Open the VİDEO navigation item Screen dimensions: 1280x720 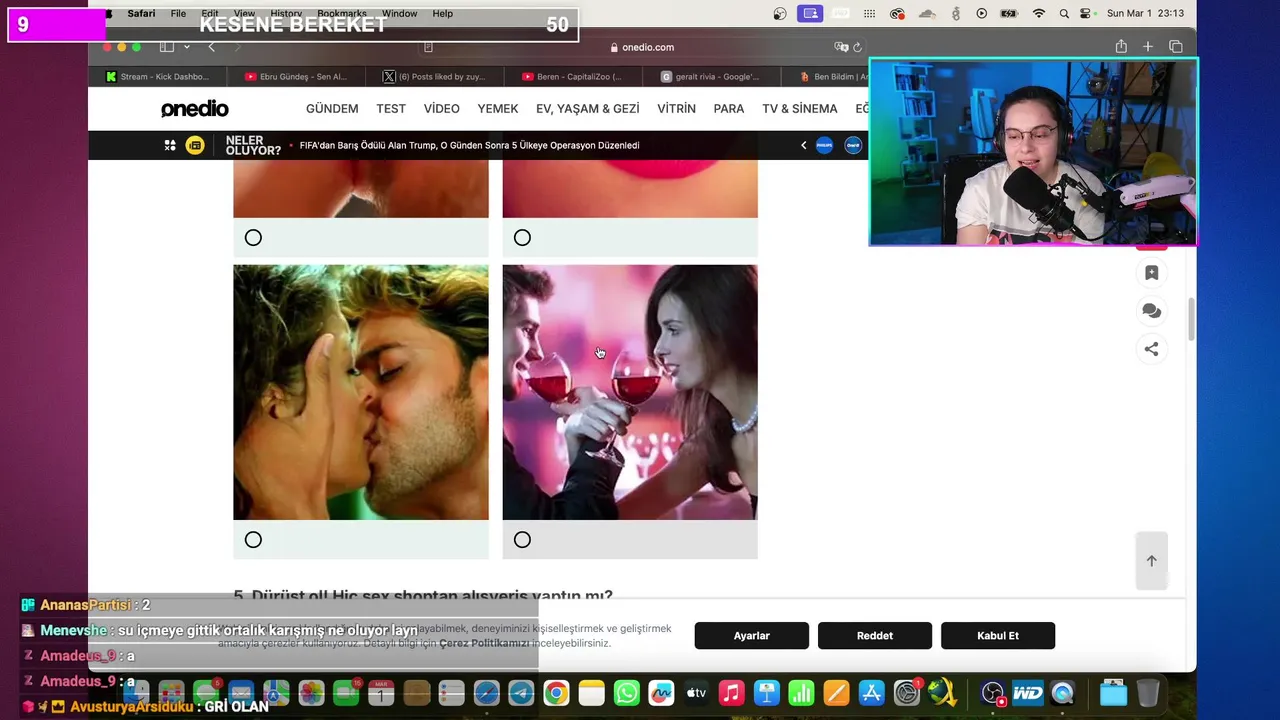[x=441, y=109]
